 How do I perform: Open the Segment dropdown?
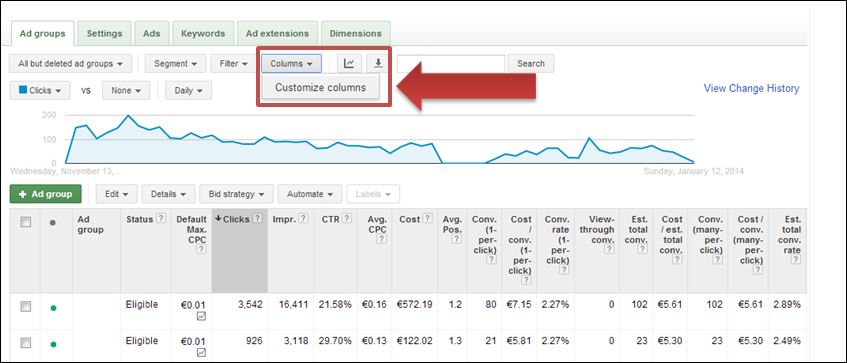[175, 63]
